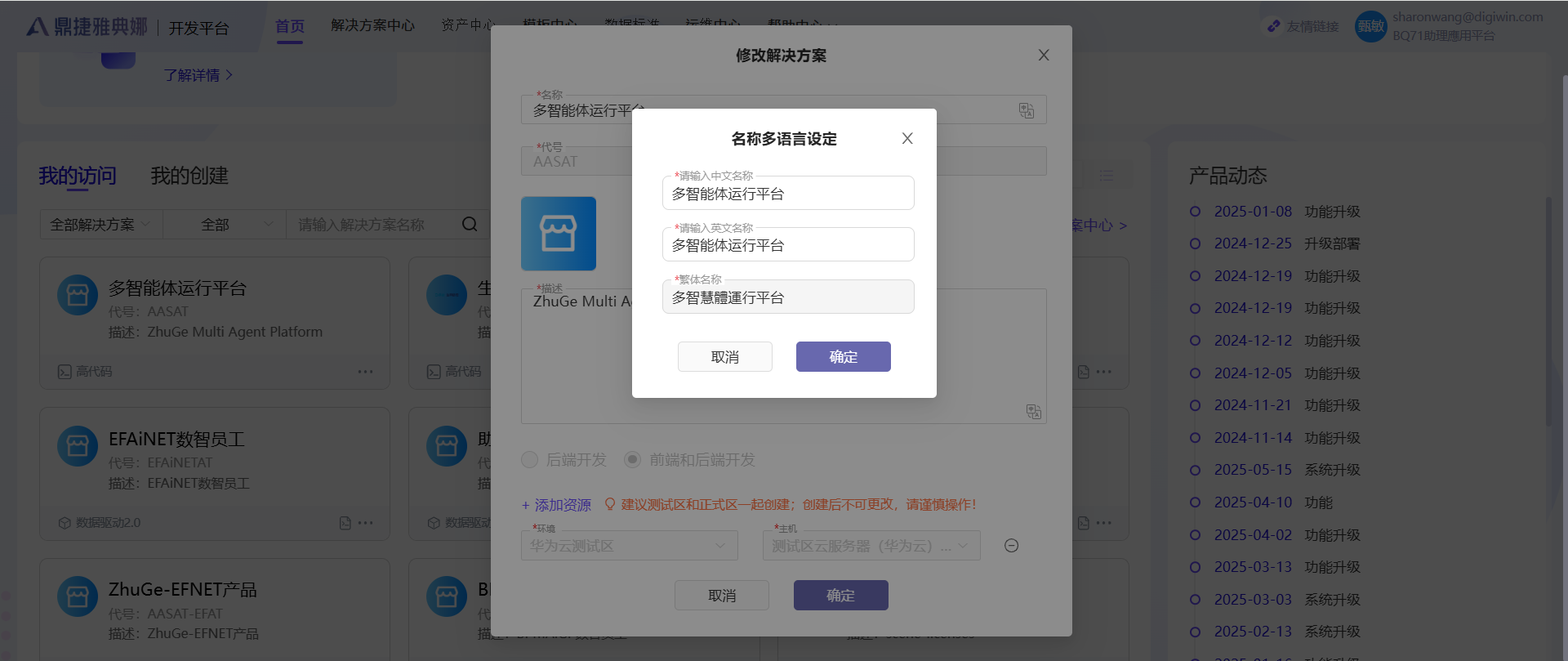Click 2024-11-21 功能升级 news entry
1568x661 pixels.
point(1286,405)
